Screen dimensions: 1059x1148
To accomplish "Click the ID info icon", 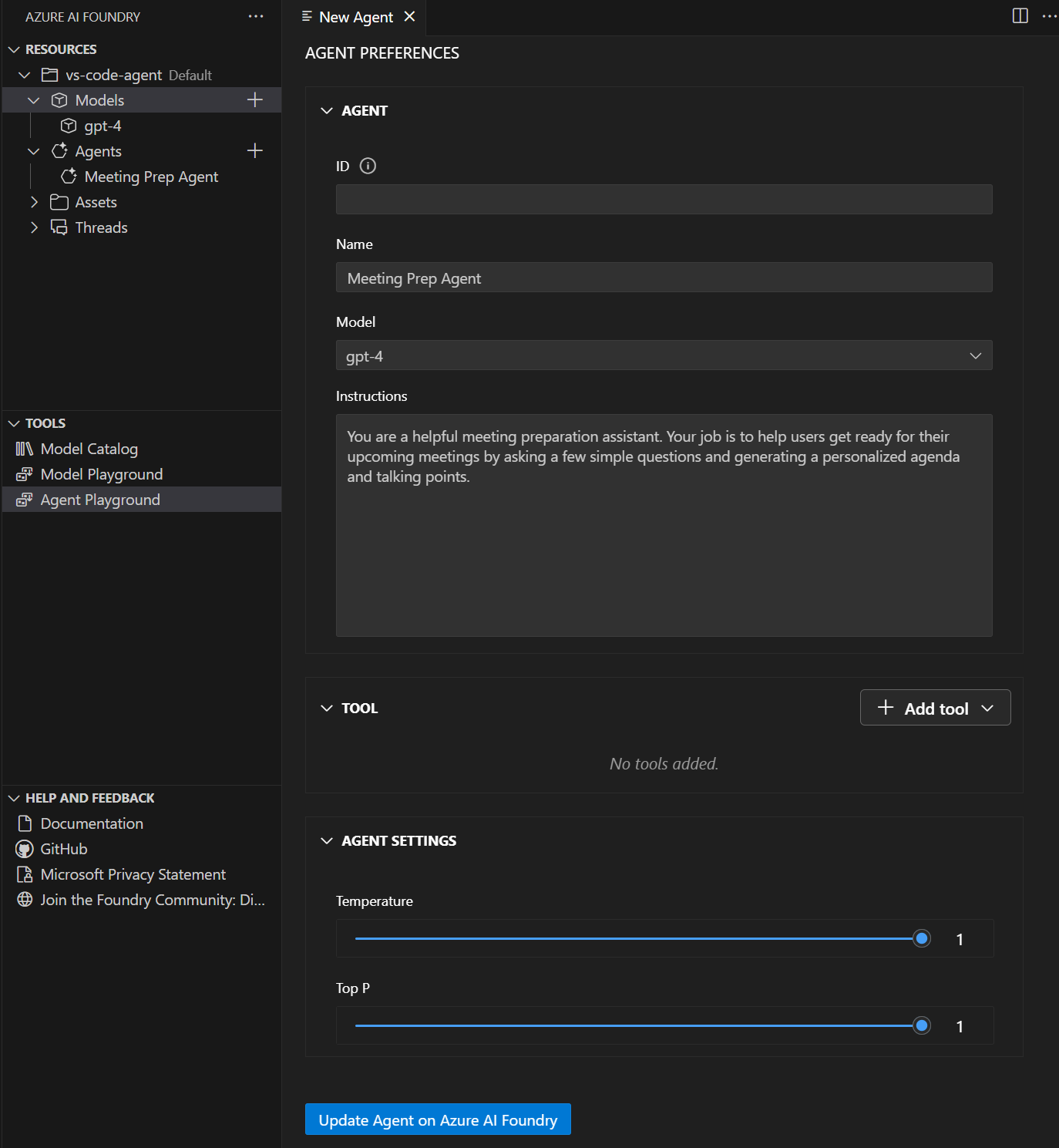I will (x=368, y=166).
